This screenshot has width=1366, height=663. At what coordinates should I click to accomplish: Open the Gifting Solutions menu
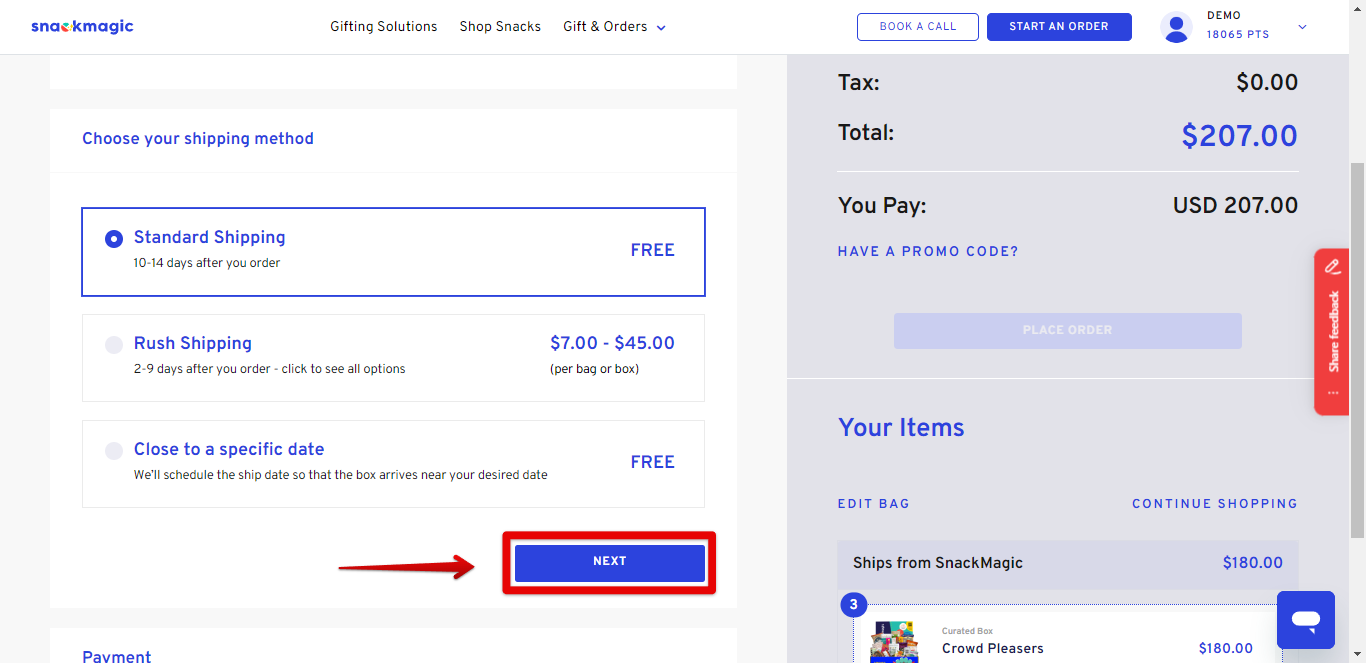[x=384, y=27]
